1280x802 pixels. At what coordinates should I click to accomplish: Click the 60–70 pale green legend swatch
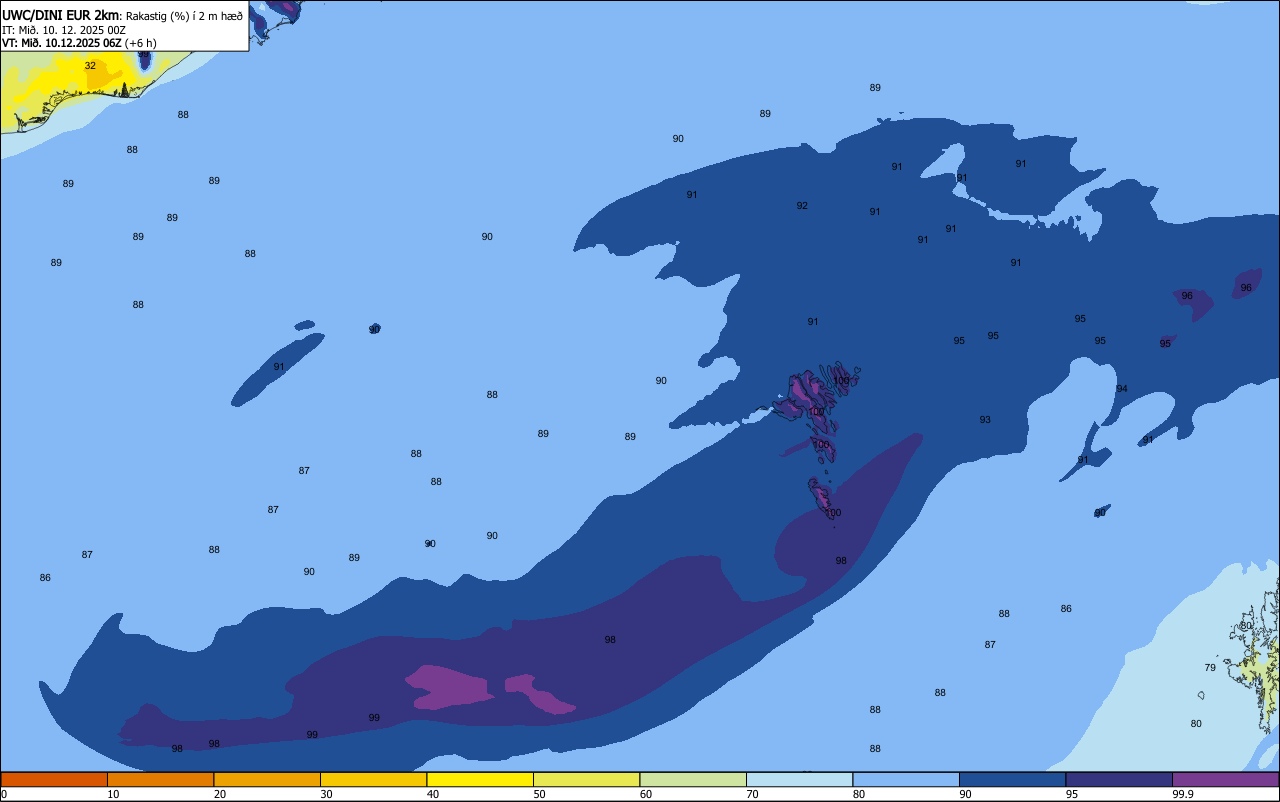[x=693, y=779]
